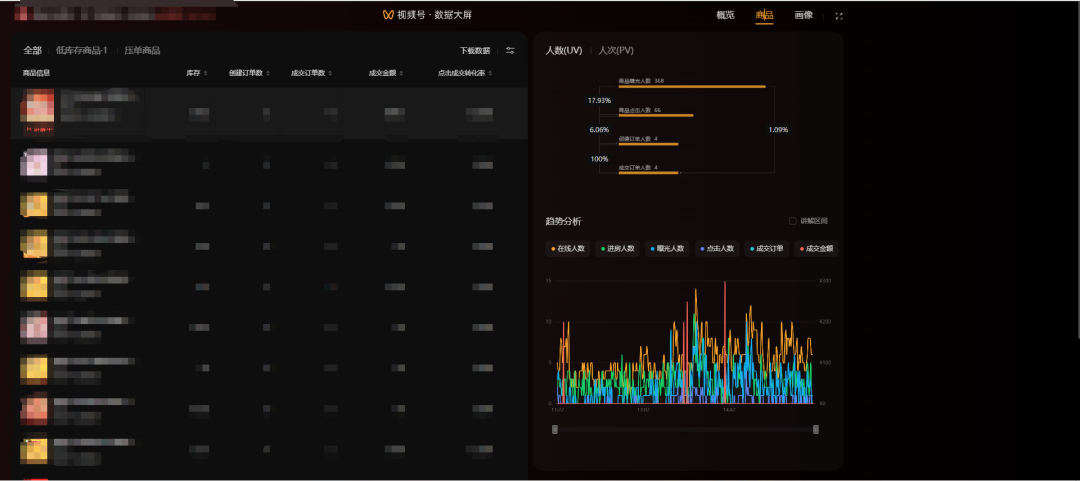Sort by 成交金额 column arrows
Image resolution: width=1080 pixels, height=481 pixels.
coord(402,73)
